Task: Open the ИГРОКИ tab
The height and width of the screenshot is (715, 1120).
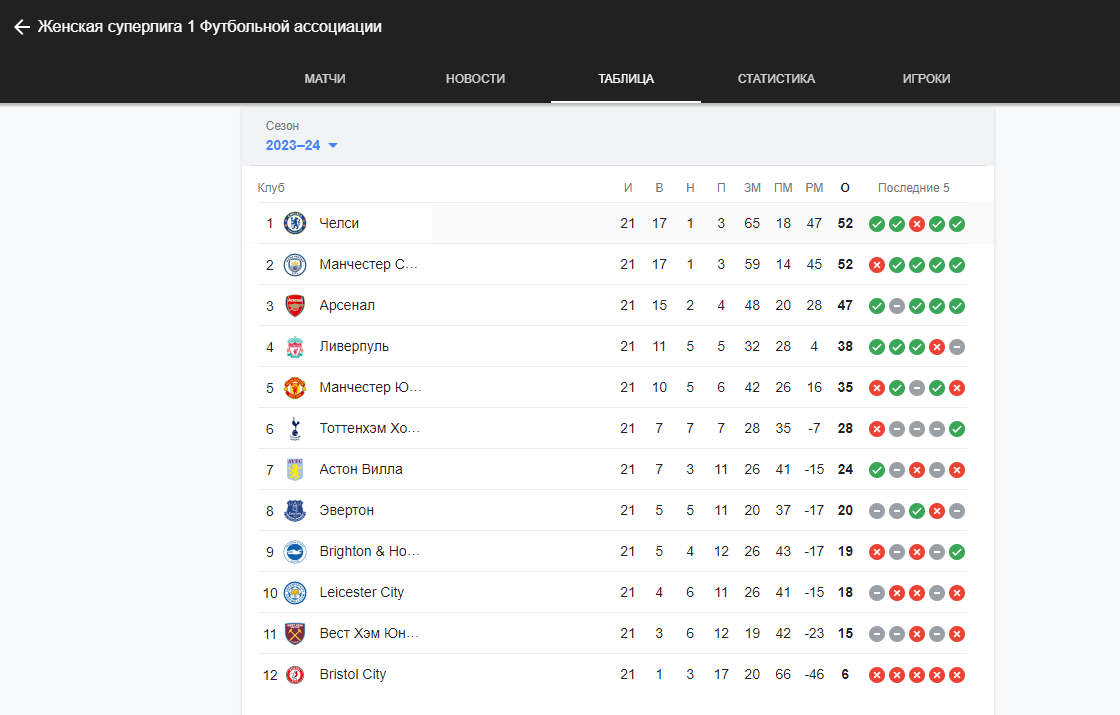Action: pyautogui.click(x=926, y=79)
